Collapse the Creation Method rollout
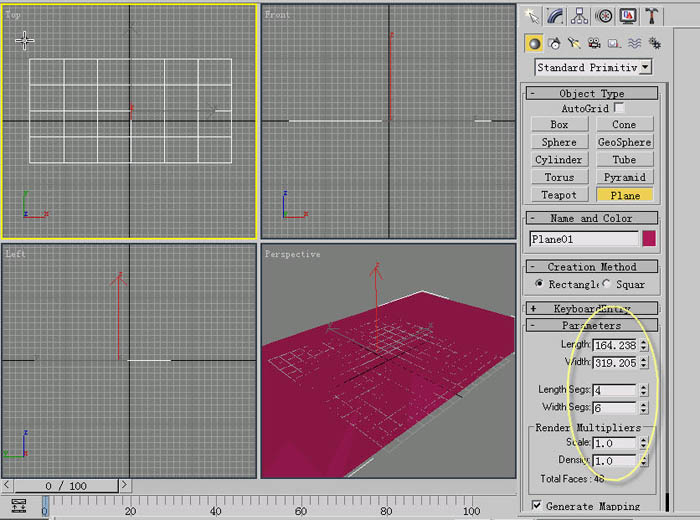 click(x=591, y=267)
